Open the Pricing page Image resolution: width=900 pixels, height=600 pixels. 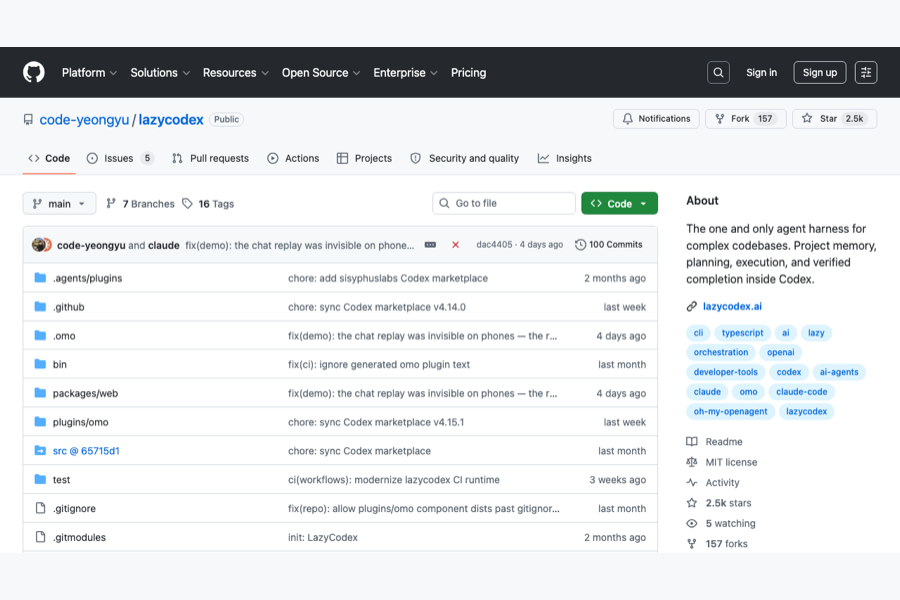[x=468, y=73]
